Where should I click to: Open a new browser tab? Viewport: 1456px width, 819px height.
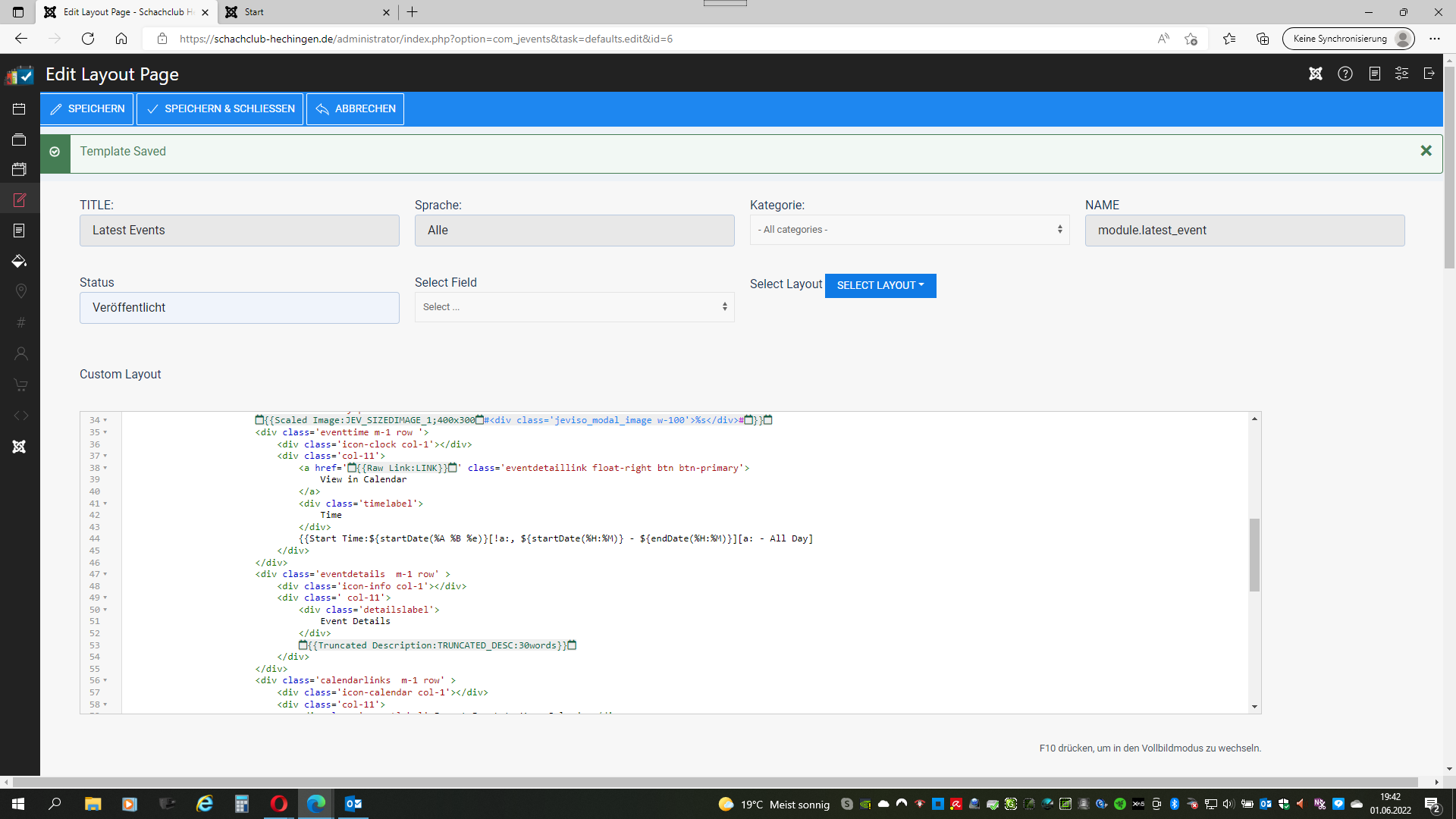pos(413,12)
